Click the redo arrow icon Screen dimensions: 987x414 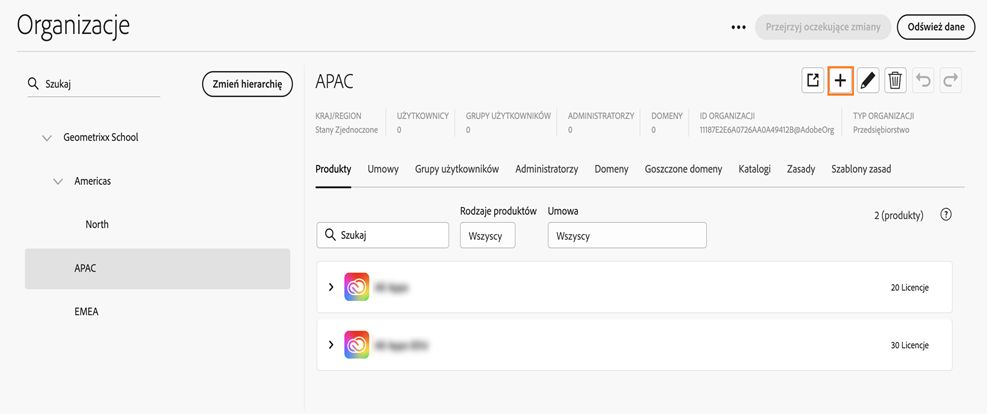point(950,81)
